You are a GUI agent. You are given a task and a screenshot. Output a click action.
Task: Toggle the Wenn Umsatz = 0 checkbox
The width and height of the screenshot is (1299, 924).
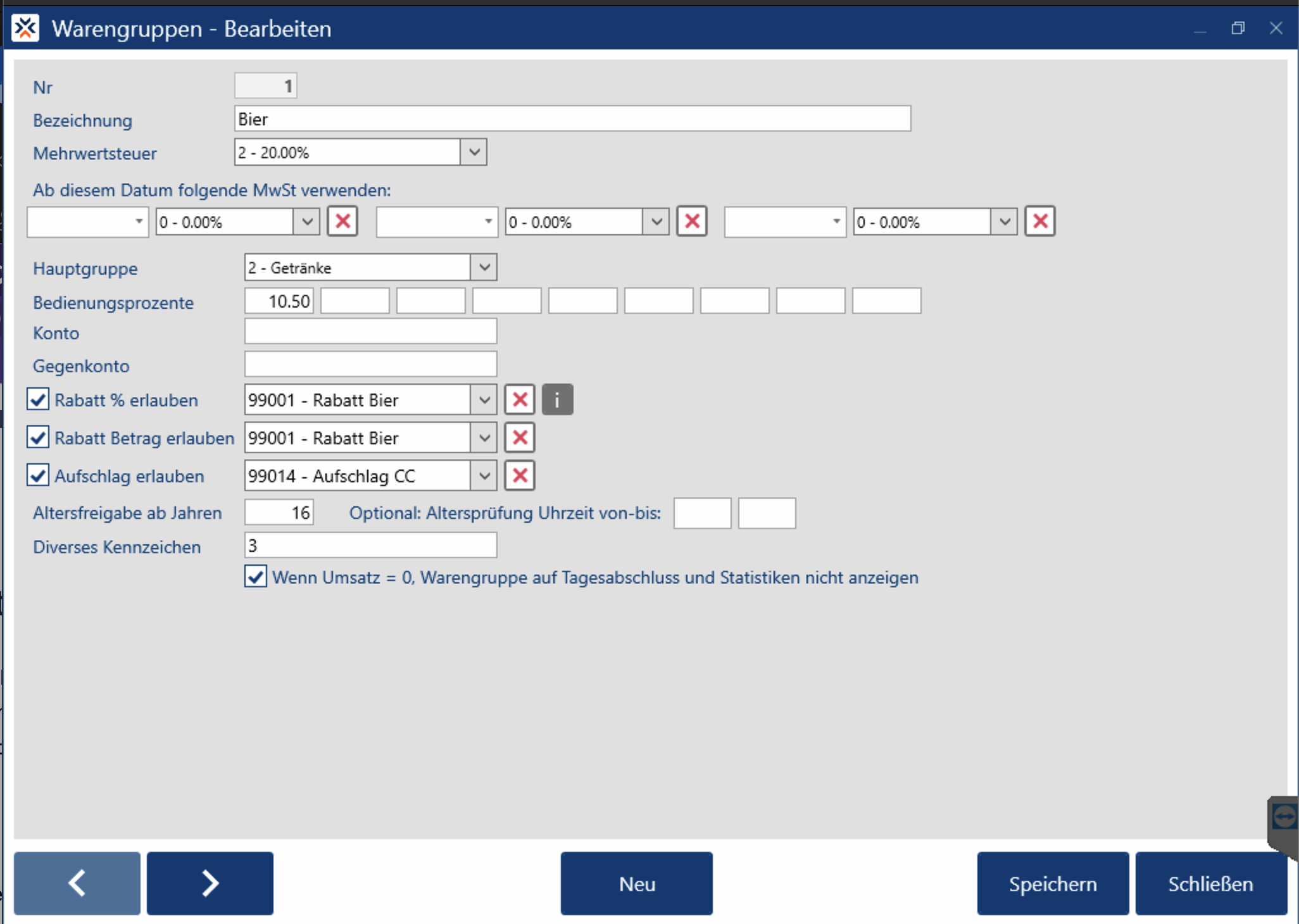tap(256, 577)
